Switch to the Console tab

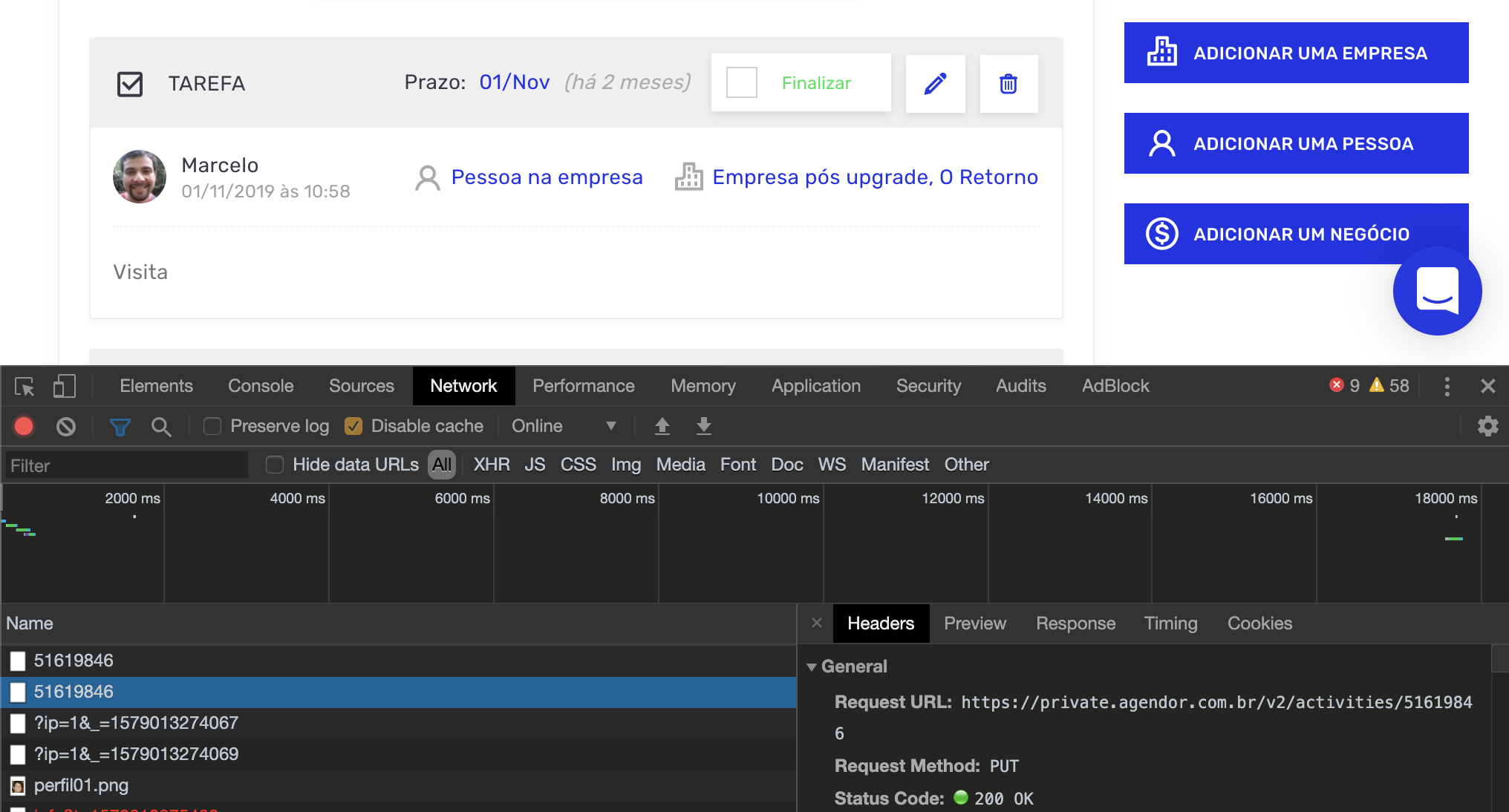(x=261, y=386)
